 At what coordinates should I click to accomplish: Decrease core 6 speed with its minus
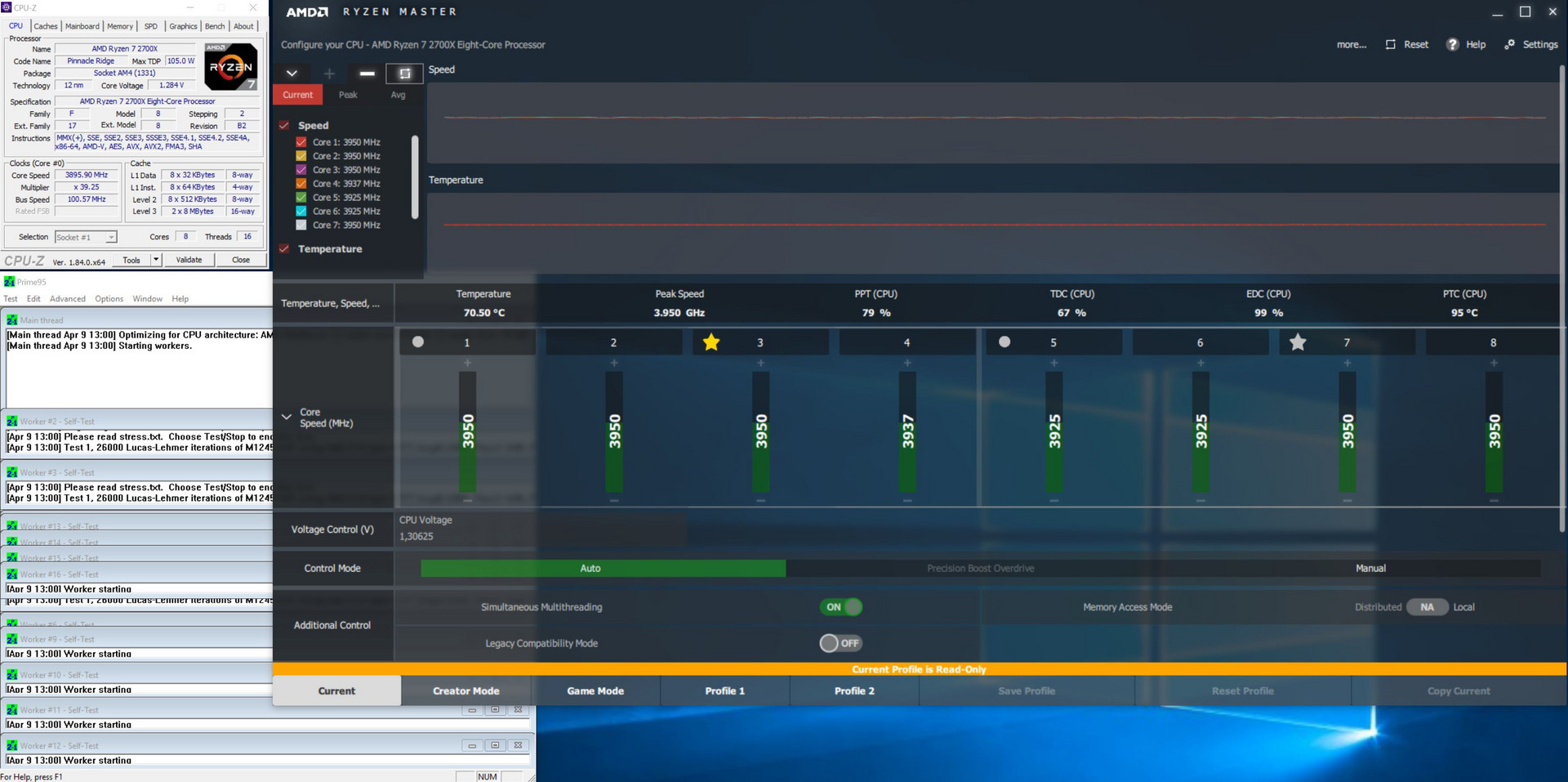pos(1200,500)
